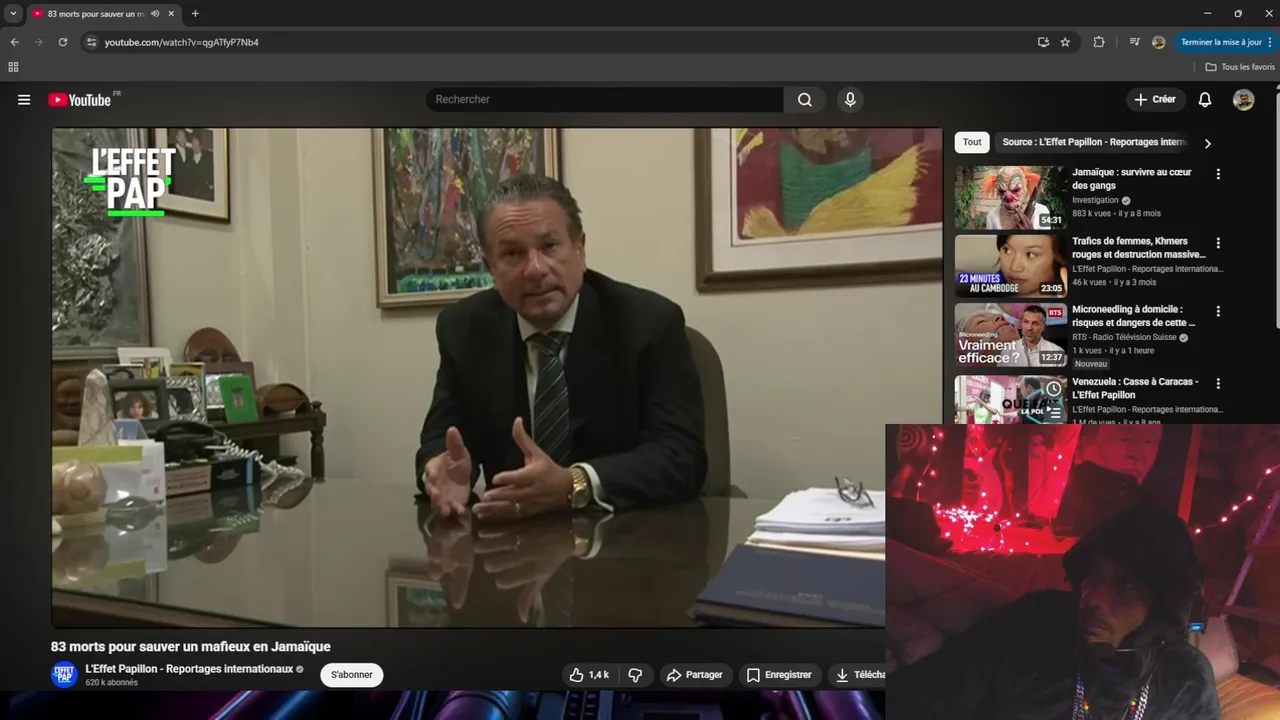Click the 83 morts video title text

tap(191, 647)
